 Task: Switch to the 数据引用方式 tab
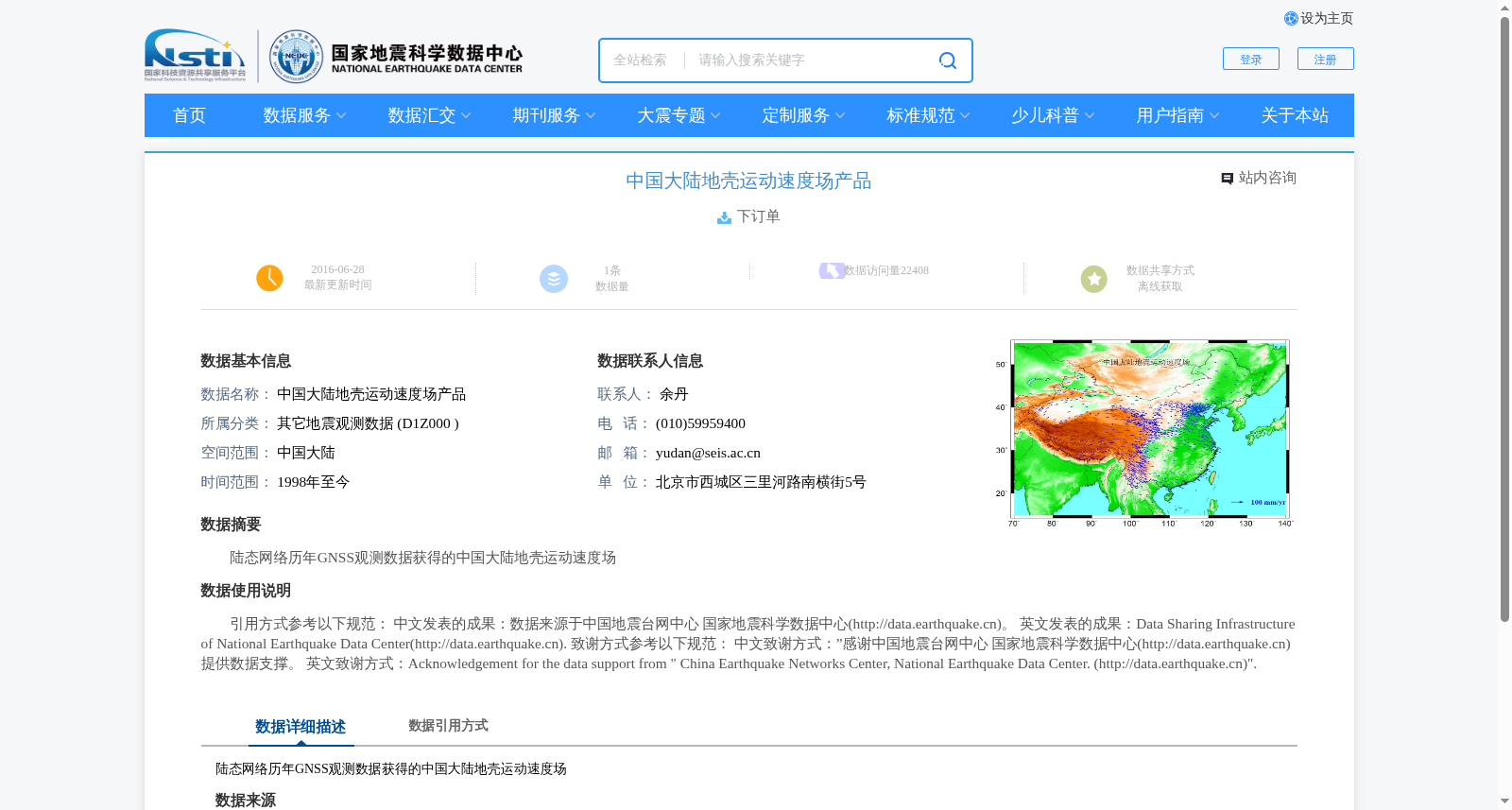[448, 726]
